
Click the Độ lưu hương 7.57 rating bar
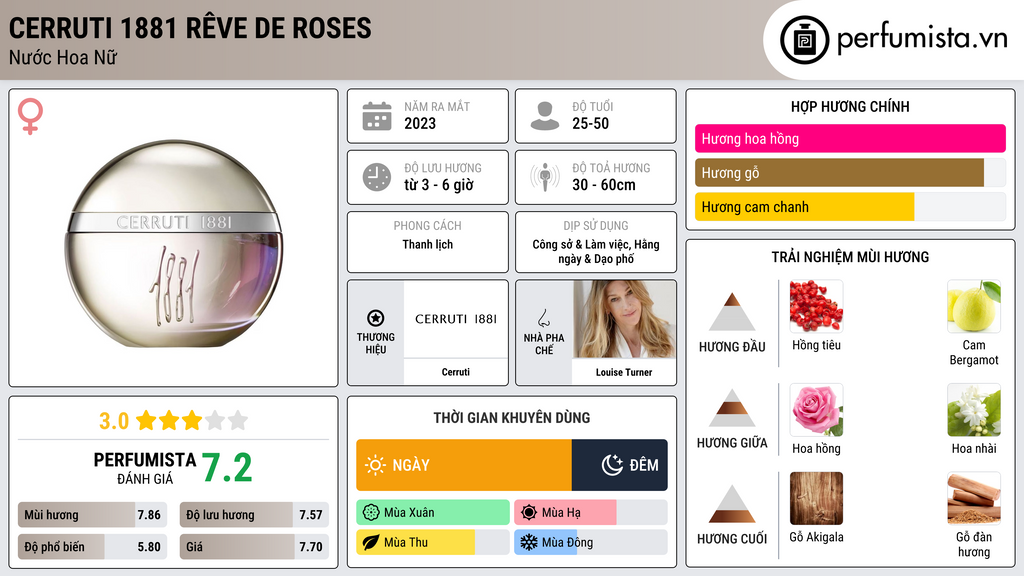[254, 515]
